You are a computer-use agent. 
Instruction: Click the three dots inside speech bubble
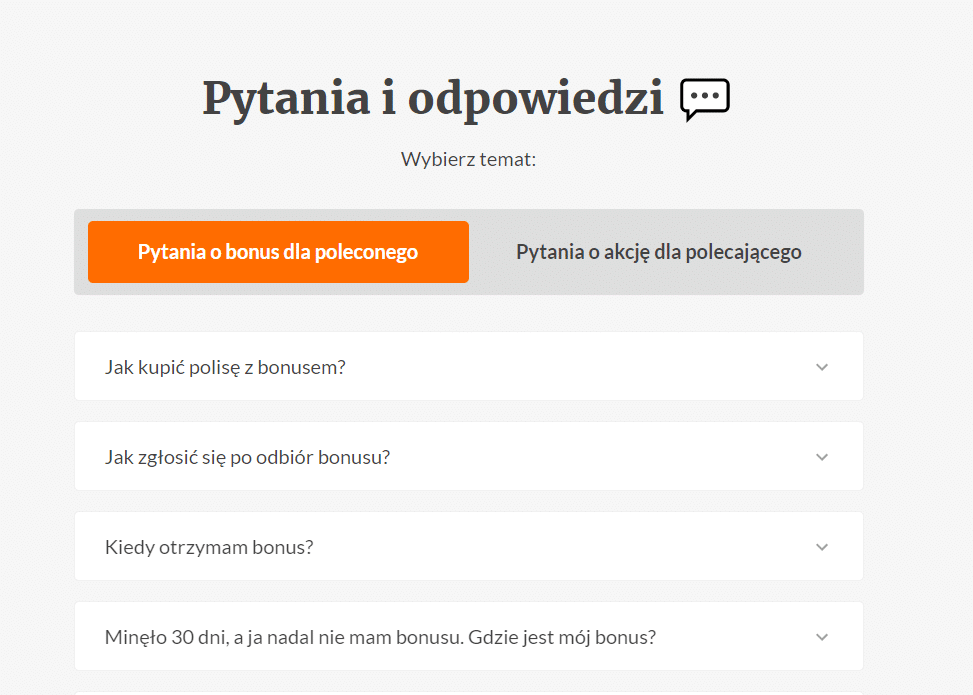coord(705,96)
